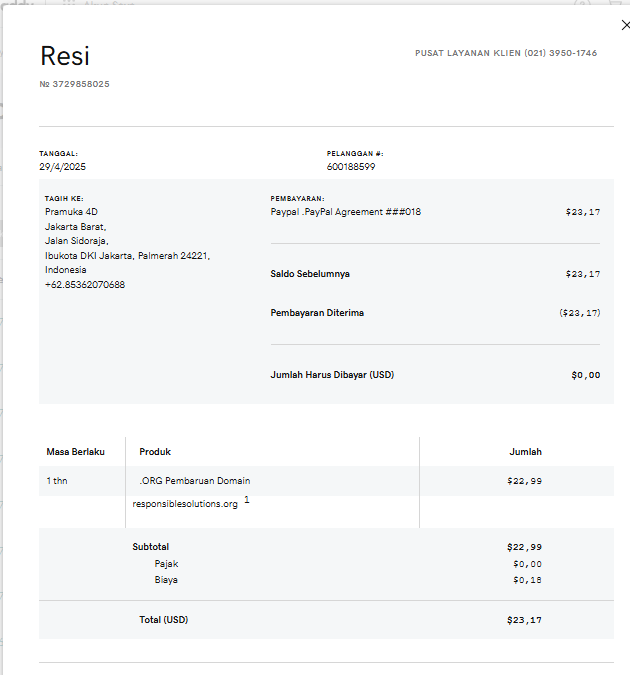The image size is (630, 675).
Task: Click the responsiblesolutions.org domain name
Action: point(185,504)
